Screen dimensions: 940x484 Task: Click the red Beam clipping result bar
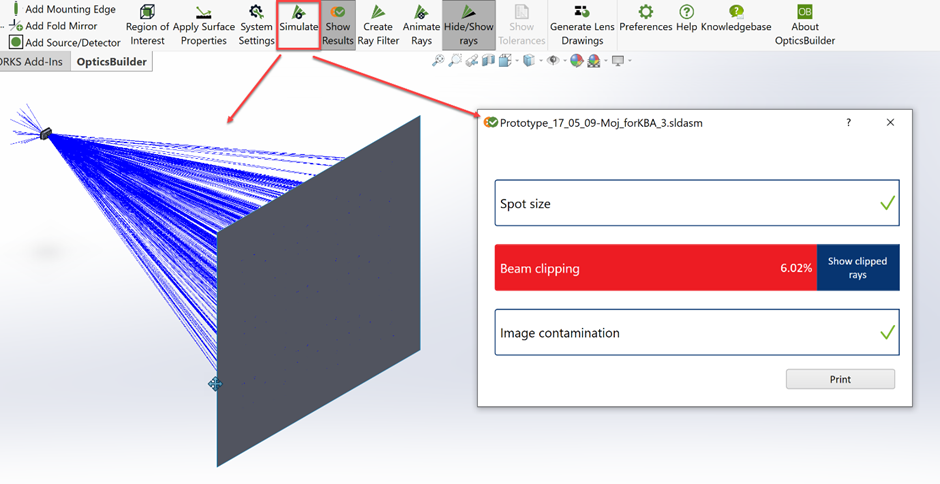pos(655,268)
